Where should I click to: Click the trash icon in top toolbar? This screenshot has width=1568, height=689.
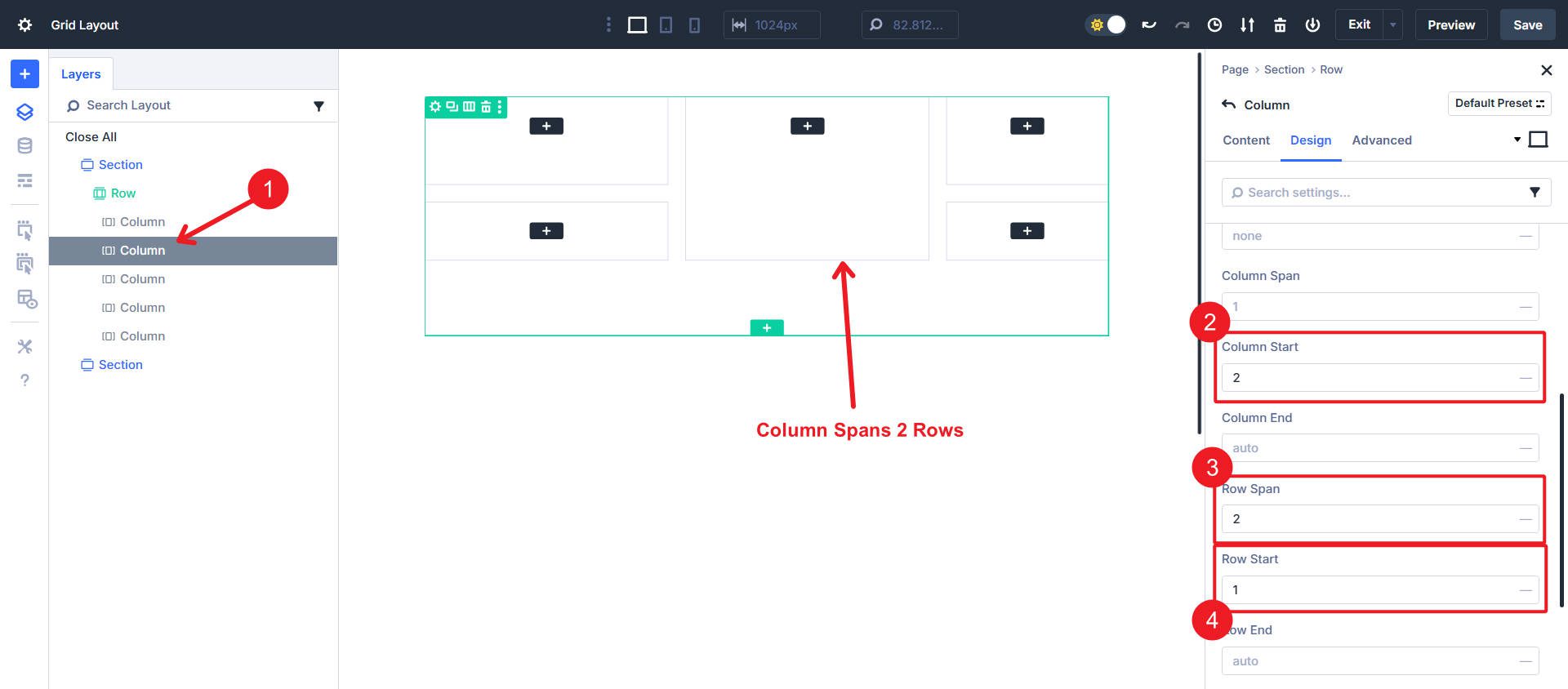pyautogui.click(x=1280, y=25)
